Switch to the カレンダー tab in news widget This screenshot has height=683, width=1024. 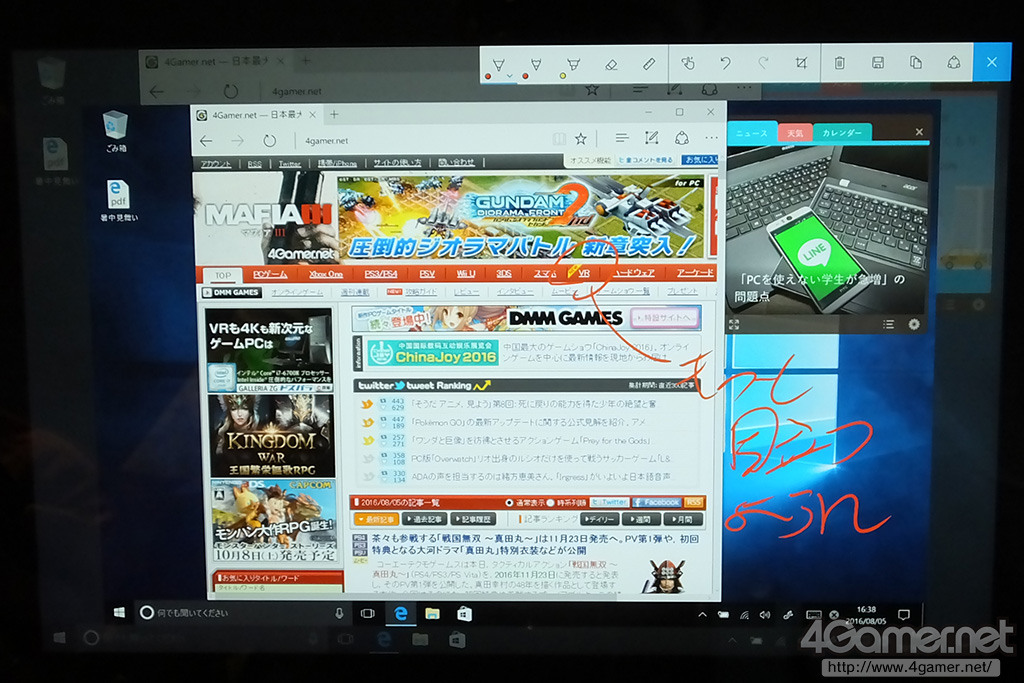[x=842, y=133]
